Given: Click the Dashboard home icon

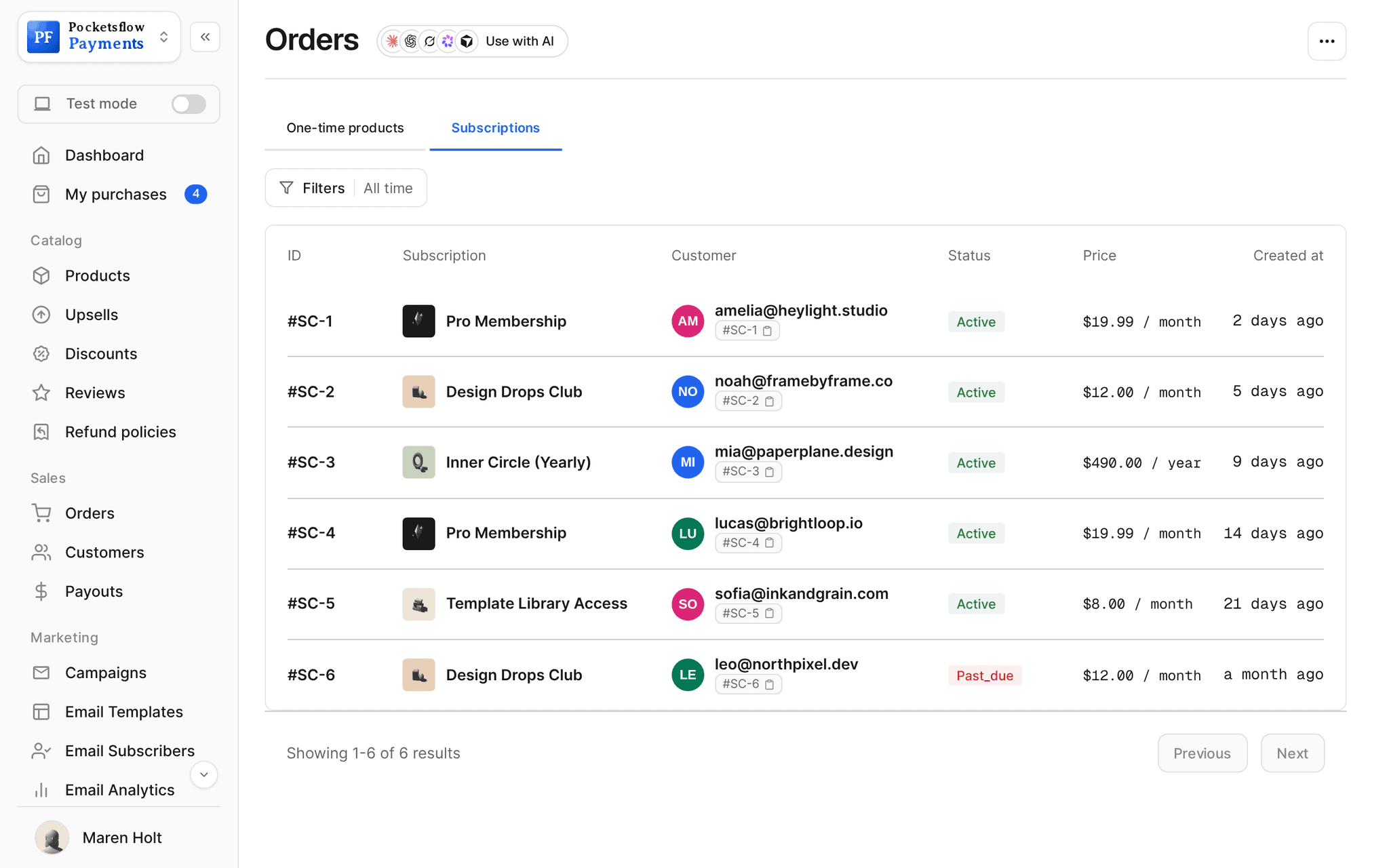Looking at the screenshot, I should pyautogui.click(x=41, y=155).
